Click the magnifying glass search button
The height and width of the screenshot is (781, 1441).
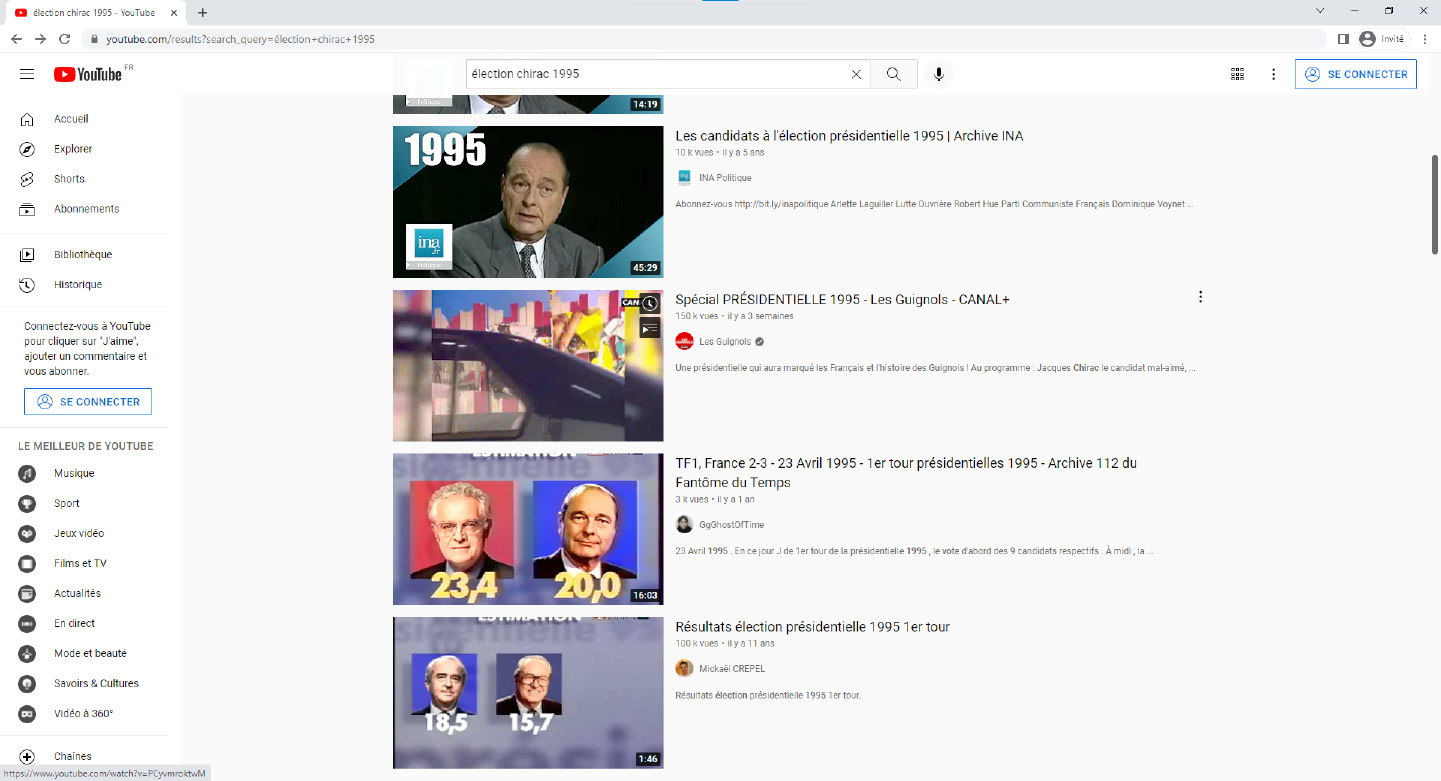pyautogui.click(x=893, y=74)
